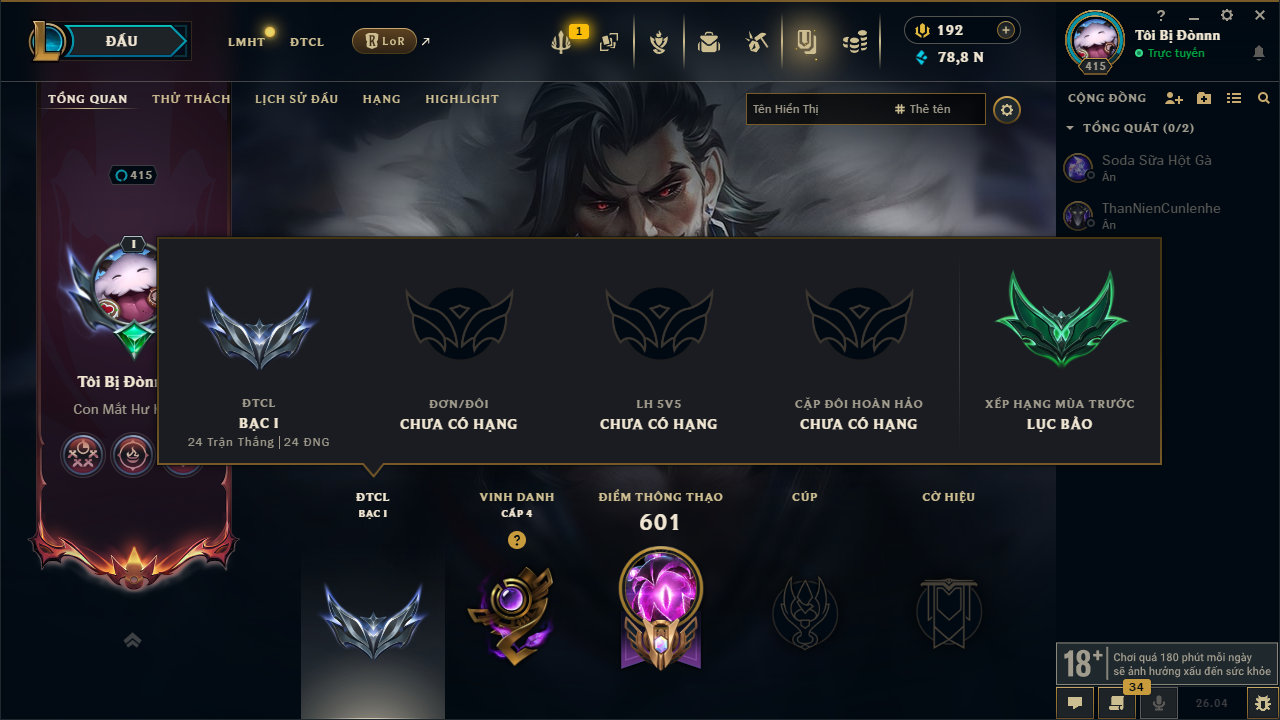The image size is (1280, 720).
Task: Click the Tên Hiển Thị search field
Action: point(815,109)
